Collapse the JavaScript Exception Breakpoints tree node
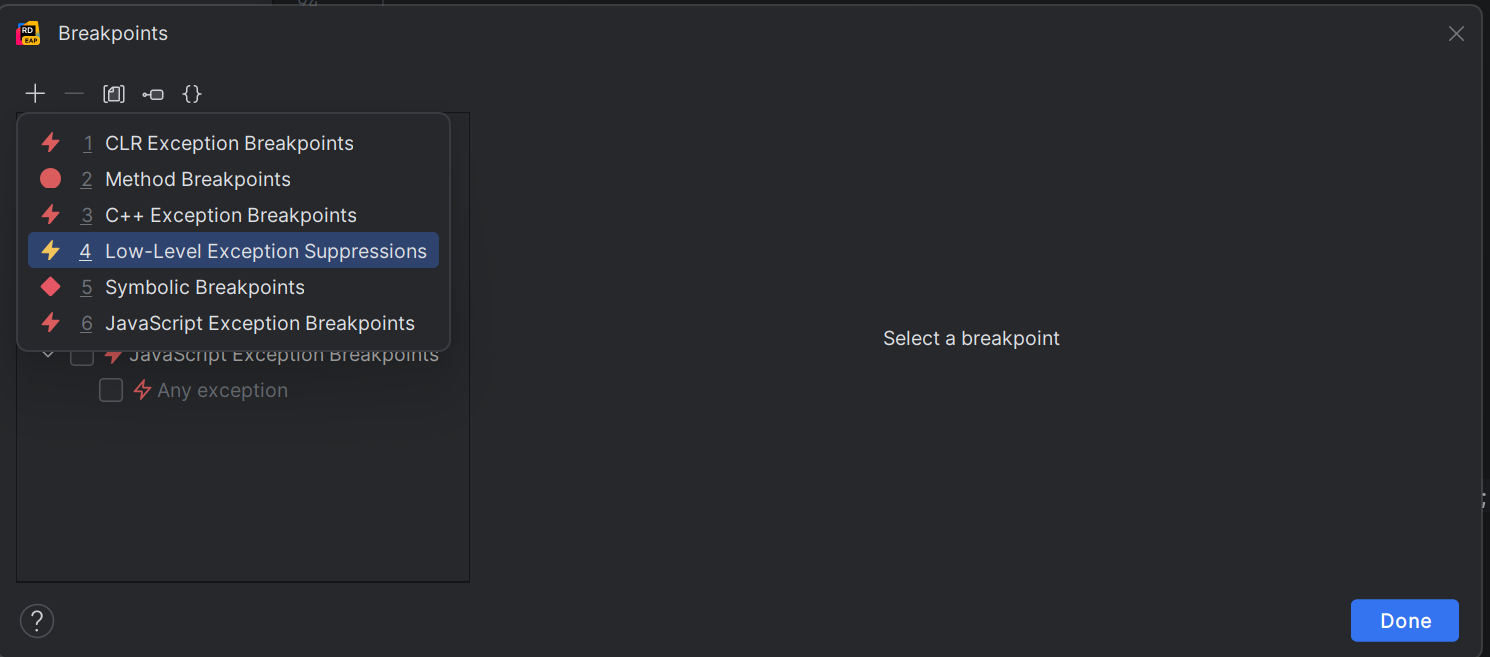This screenshot has height=657, width=1490. tap(48, 355)
